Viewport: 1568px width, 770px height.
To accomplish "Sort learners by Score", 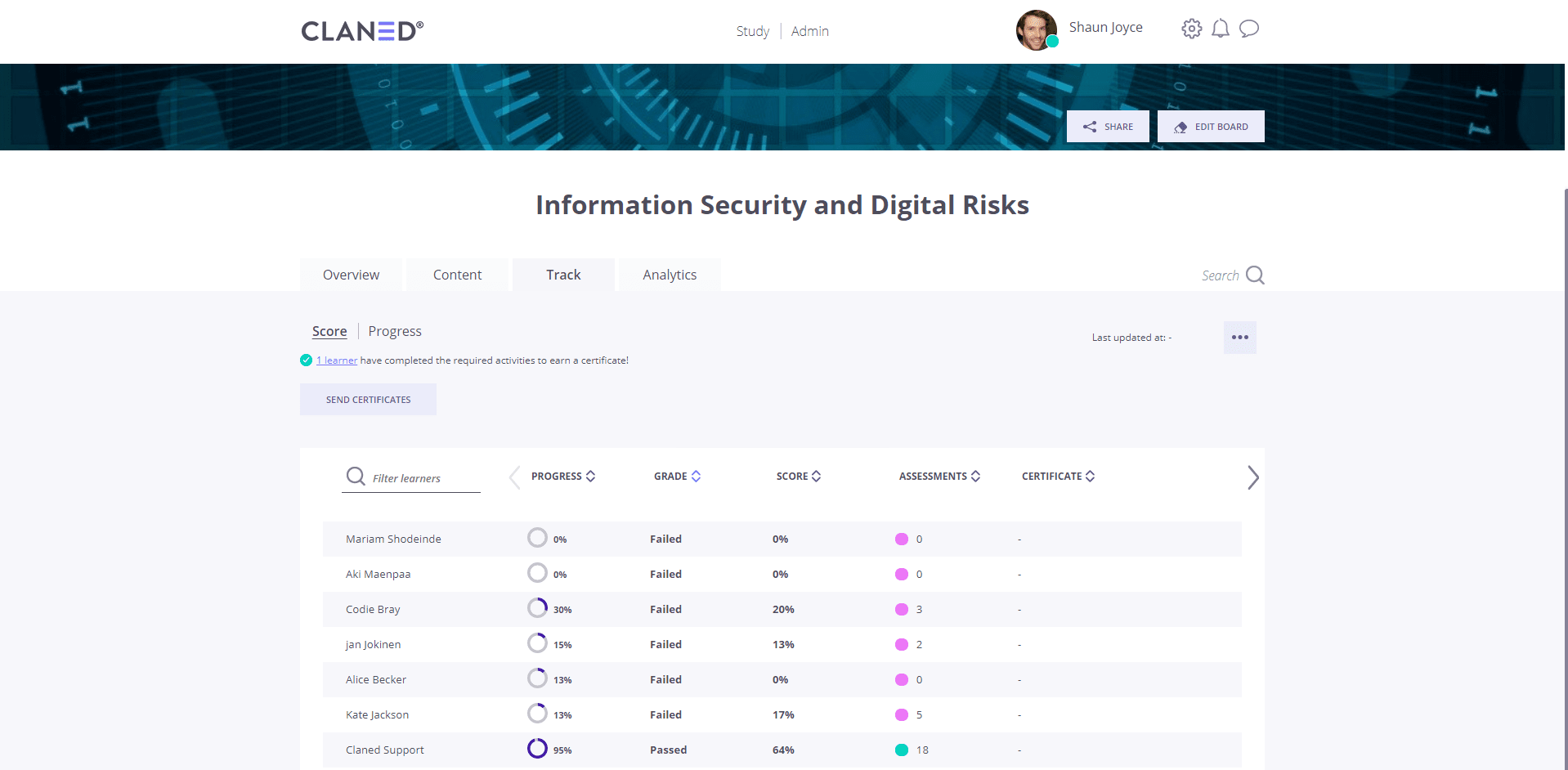I will click(x=818, y=476).
